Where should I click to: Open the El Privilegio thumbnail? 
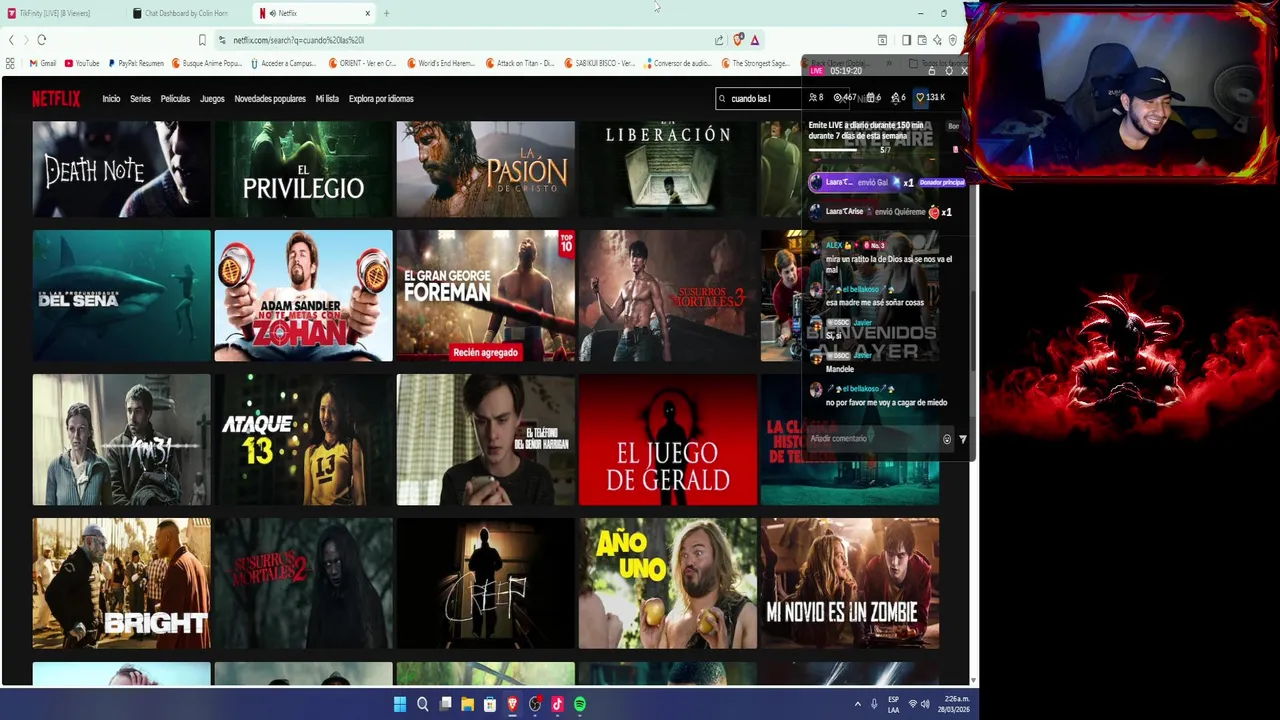pyautogui.click(x=303, y=169)
